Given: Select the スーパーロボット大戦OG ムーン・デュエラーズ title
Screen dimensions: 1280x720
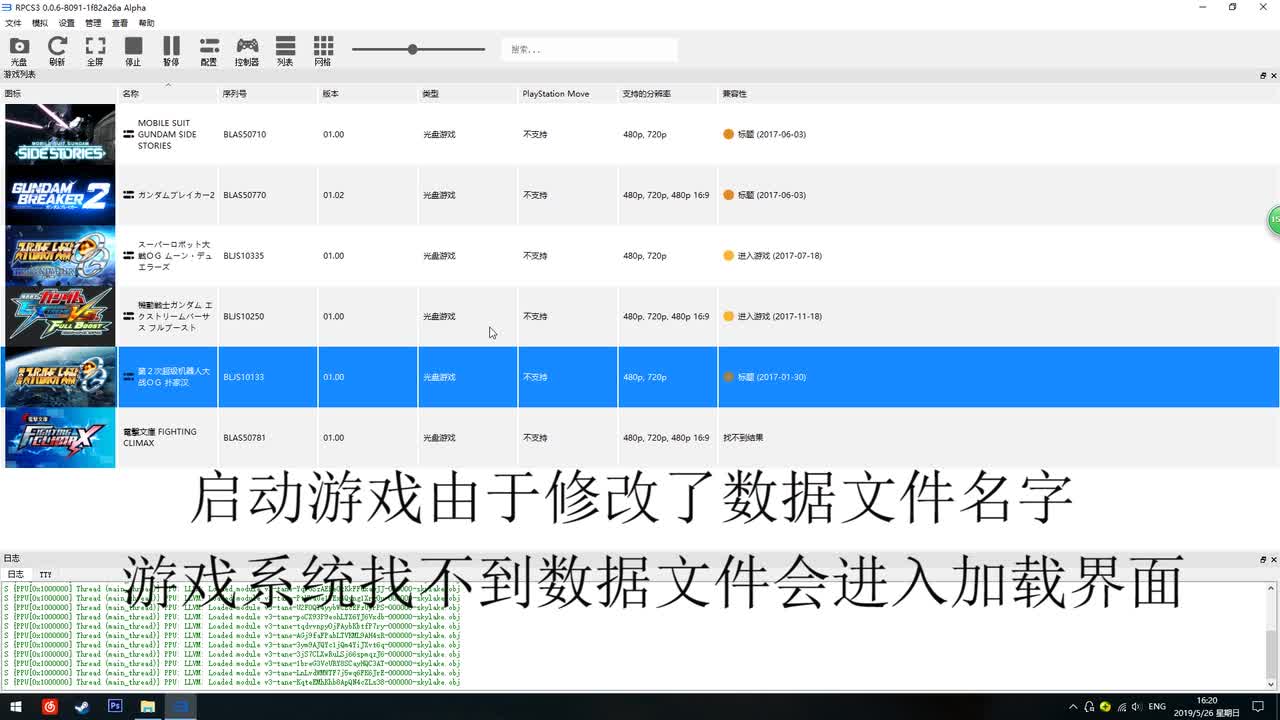Looking at the screenshot, I should click(174, 256).
